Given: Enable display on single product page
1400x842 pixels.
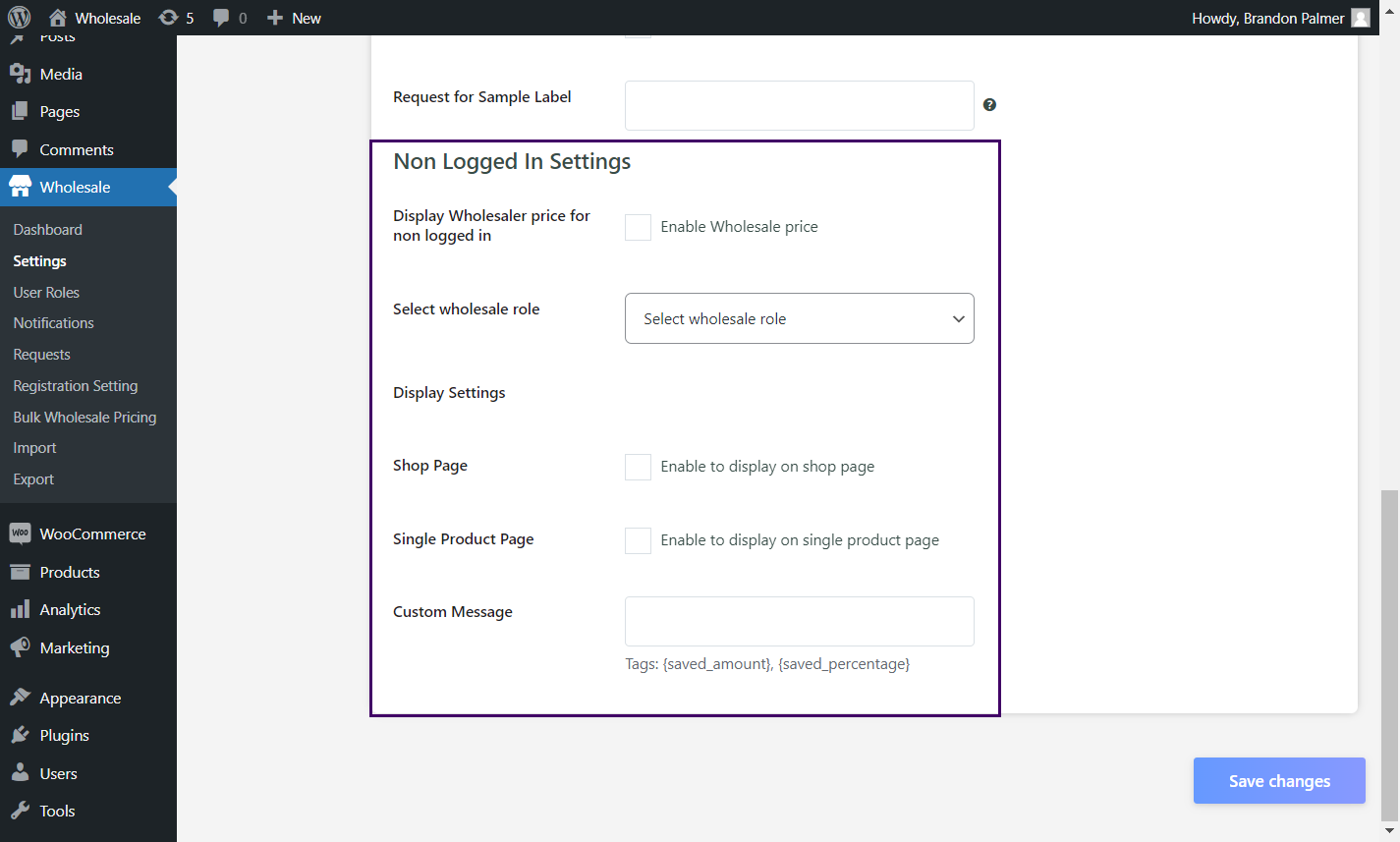Looking at the screenshot, I should [638, 540].
